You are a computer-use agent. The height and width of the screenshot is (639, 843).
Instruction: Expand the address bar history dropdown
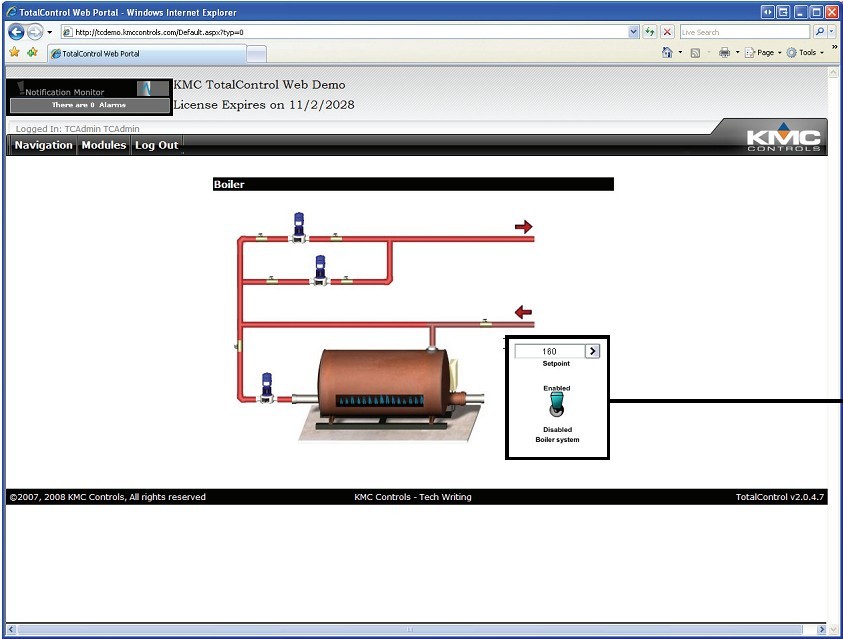[633, 32]
